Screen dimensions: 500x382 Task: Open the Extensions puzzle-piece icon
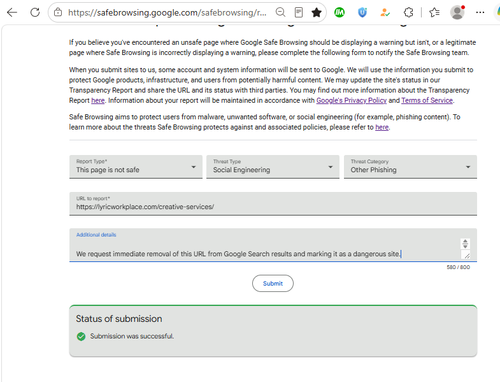point(408,13)
